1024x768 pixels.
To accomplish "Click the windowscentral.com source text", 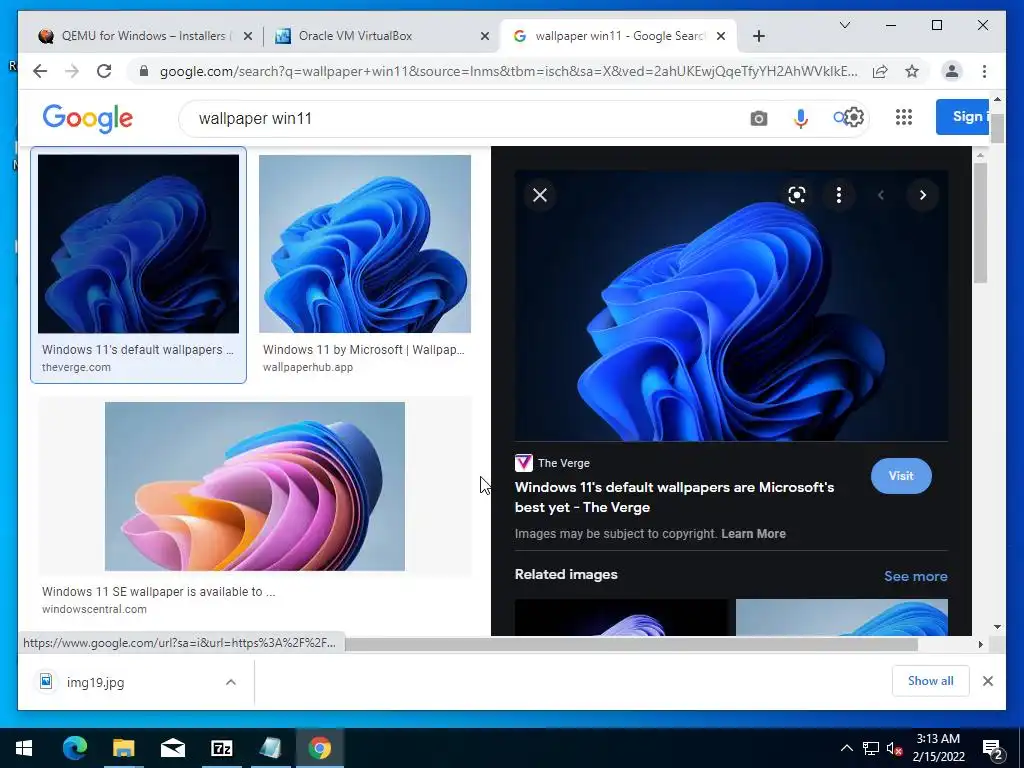I will click(94, 609).
